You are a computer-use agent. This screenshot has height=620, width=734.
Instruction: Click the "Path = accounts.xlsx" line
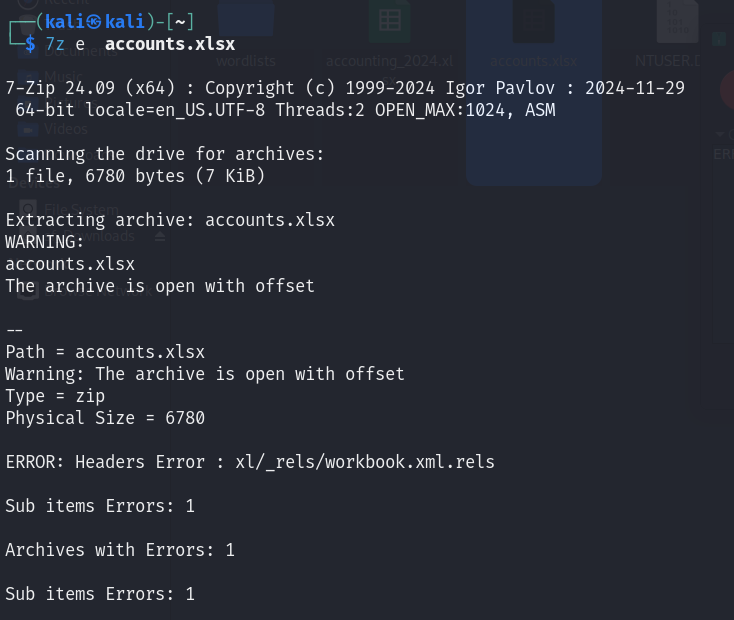pos(105,352)
